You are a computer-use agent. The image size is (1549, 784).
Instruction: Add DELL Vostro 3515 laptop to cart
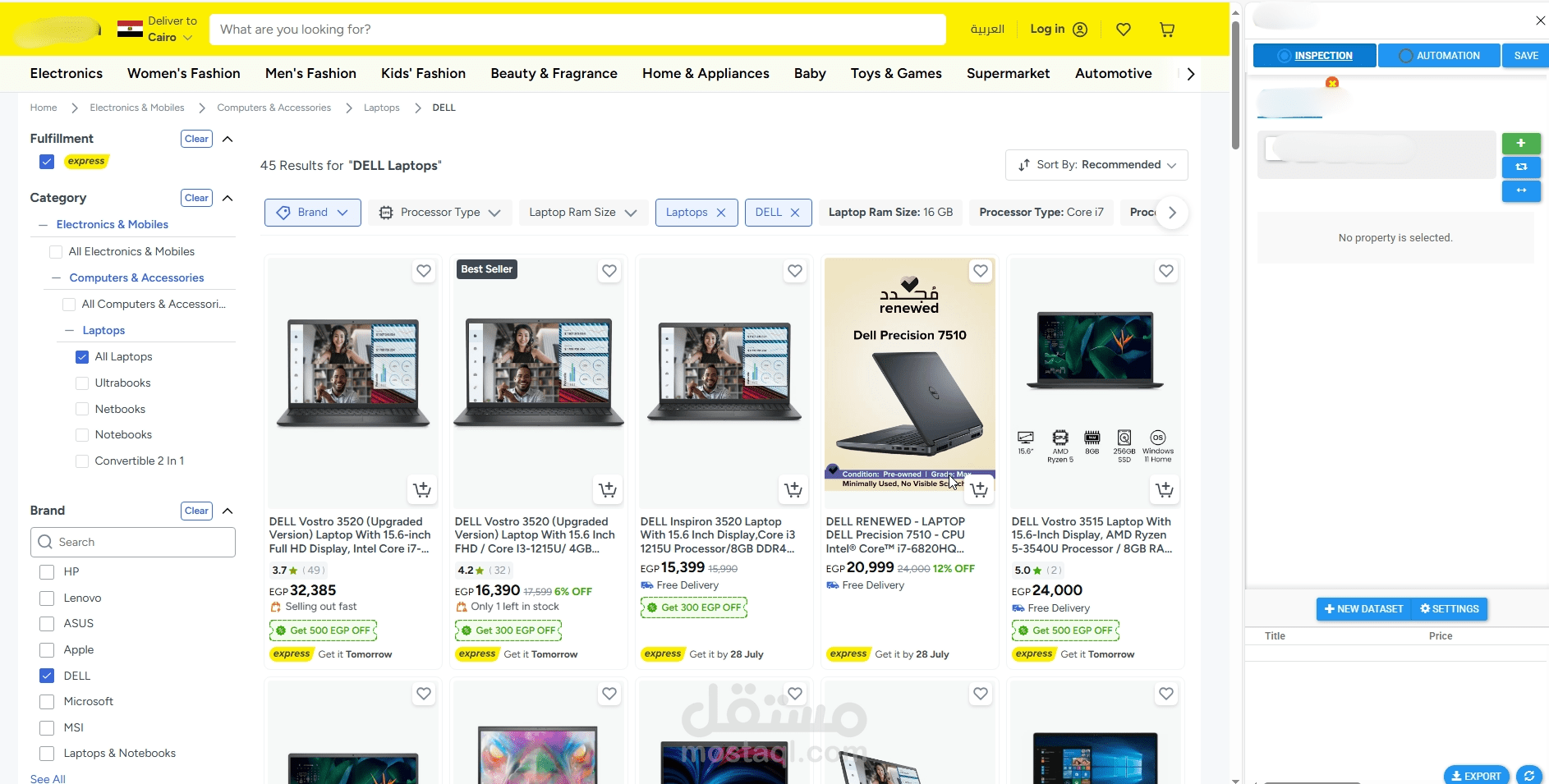pos(1165,490)
